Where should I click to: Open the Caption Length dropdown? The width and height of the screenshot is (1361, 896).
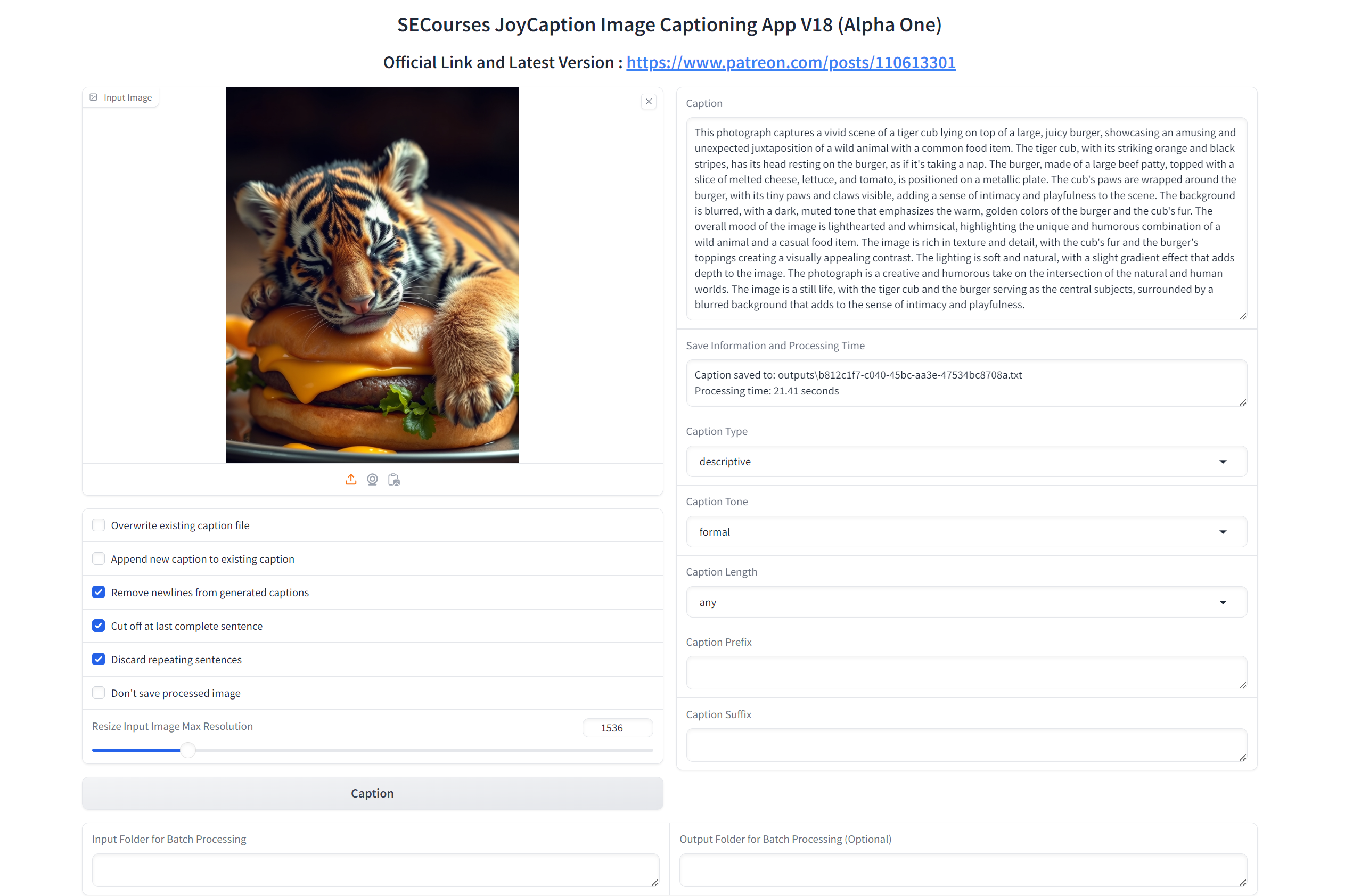pyautogui.click(x=966, y=602)
